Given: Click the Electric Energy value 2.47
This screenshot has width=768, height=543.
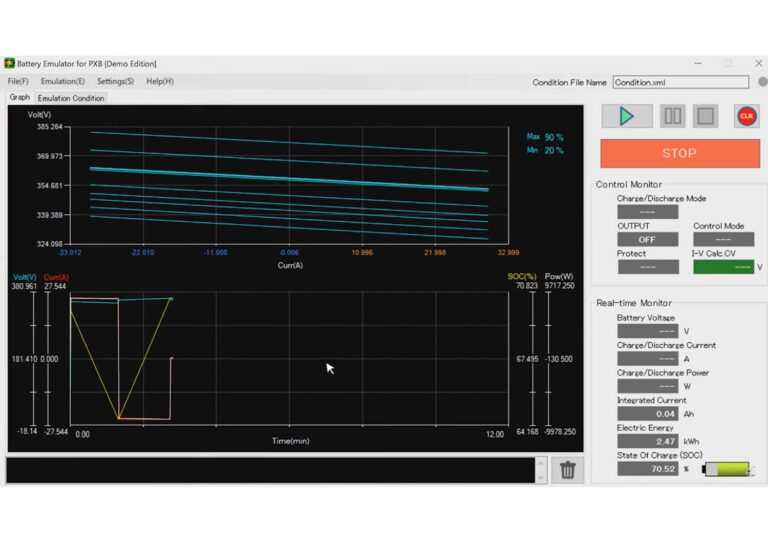Looking at the screenshot, I should tap(648, 441).
